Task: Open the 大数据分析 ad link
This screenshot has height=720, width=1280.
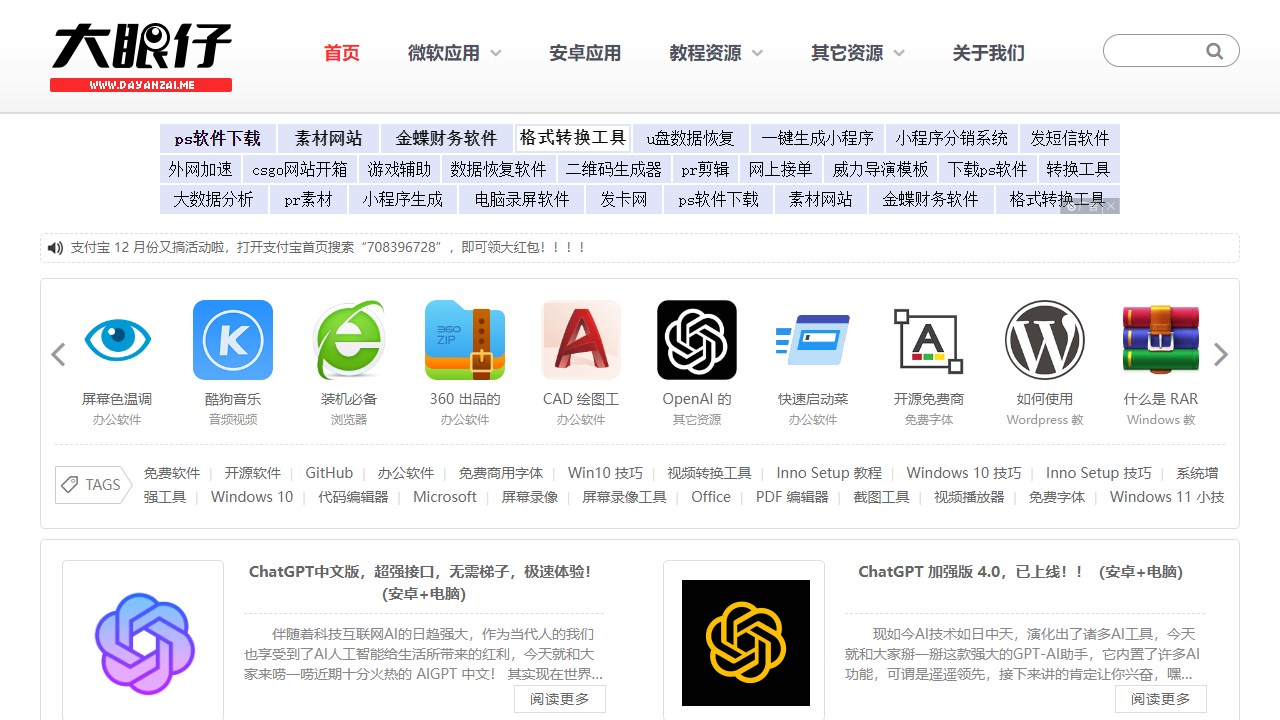Action: (x=213, y=199)
